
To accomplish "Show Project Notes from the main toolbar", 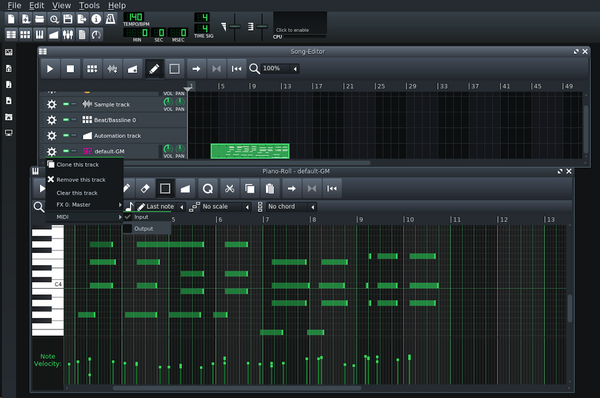I will 82,34.
